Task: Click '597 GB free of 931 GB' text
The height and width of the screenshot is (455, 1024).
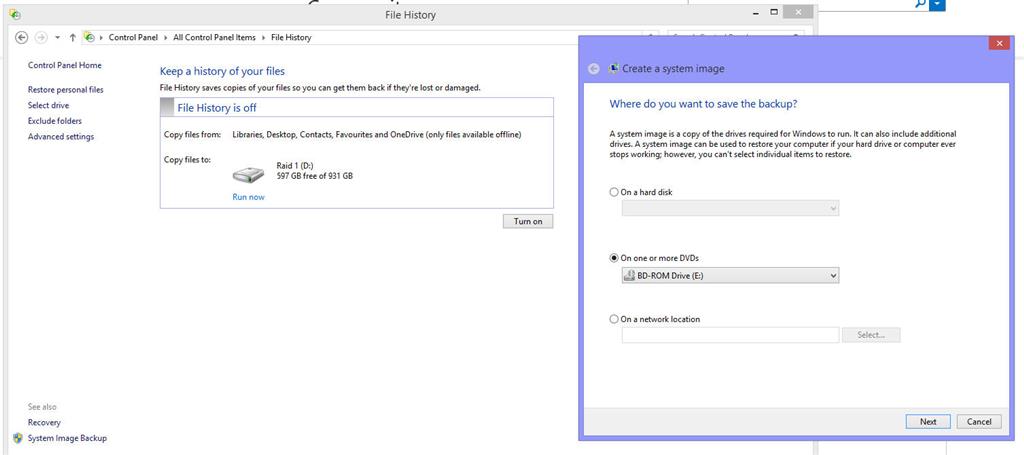Action: pos(315,176)
